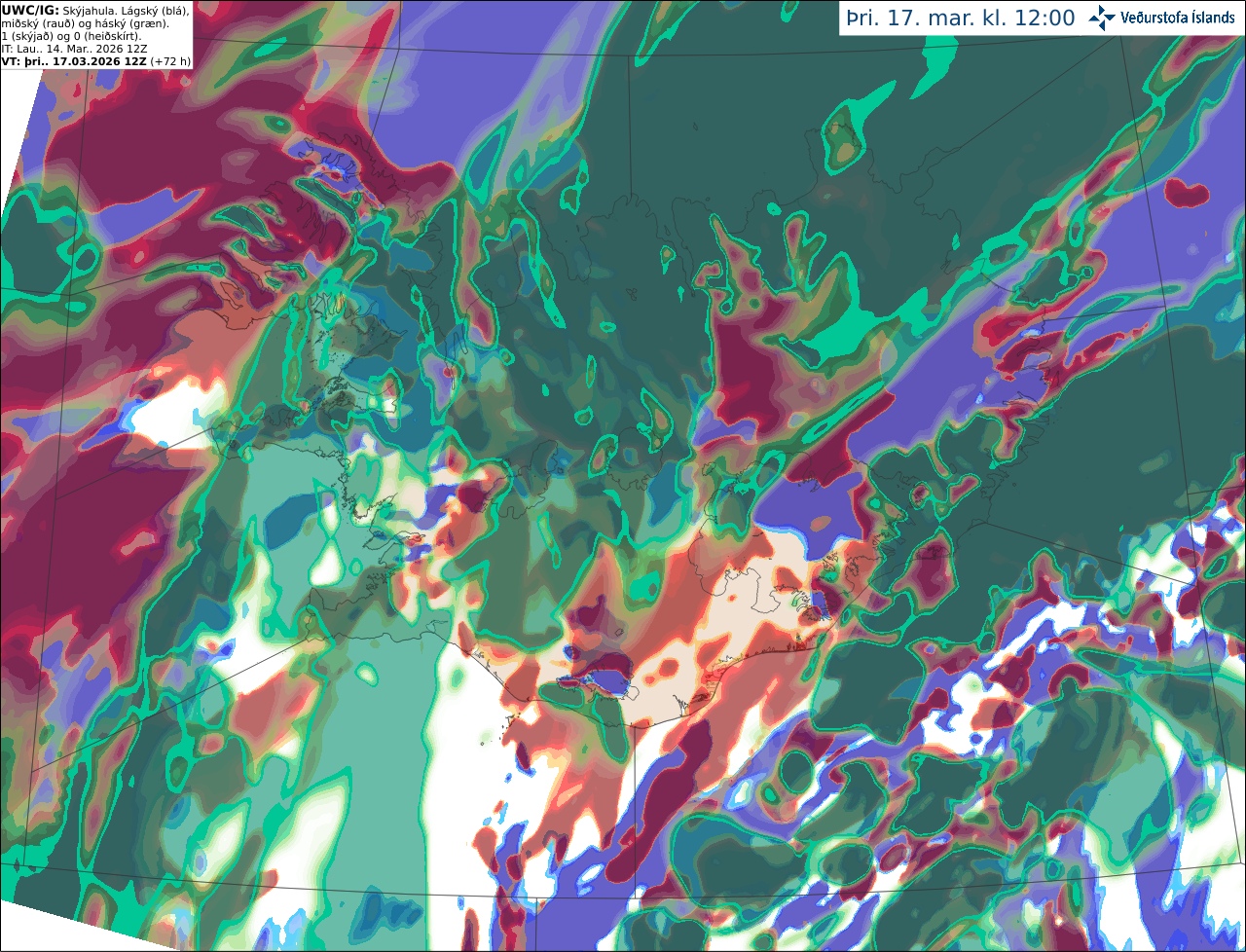The image size is (1246, 952).
Task: Click the Veðurstofa Íslands pinwheel logo icon
Action: point(1102,18)
